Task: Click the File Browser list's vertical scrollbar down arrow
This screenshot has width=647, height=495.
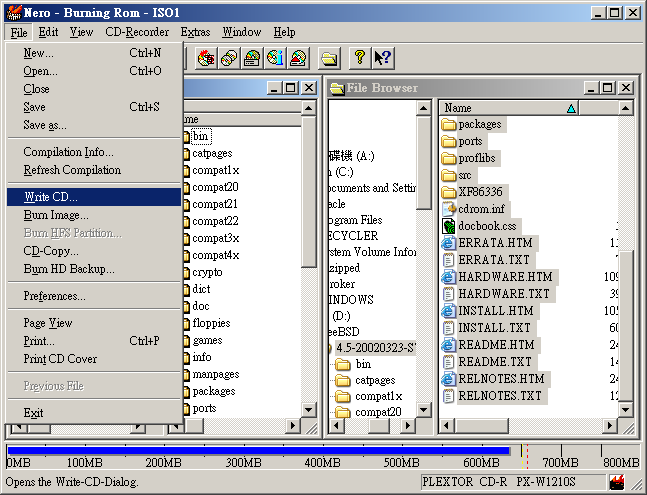Action: point(627,411)
